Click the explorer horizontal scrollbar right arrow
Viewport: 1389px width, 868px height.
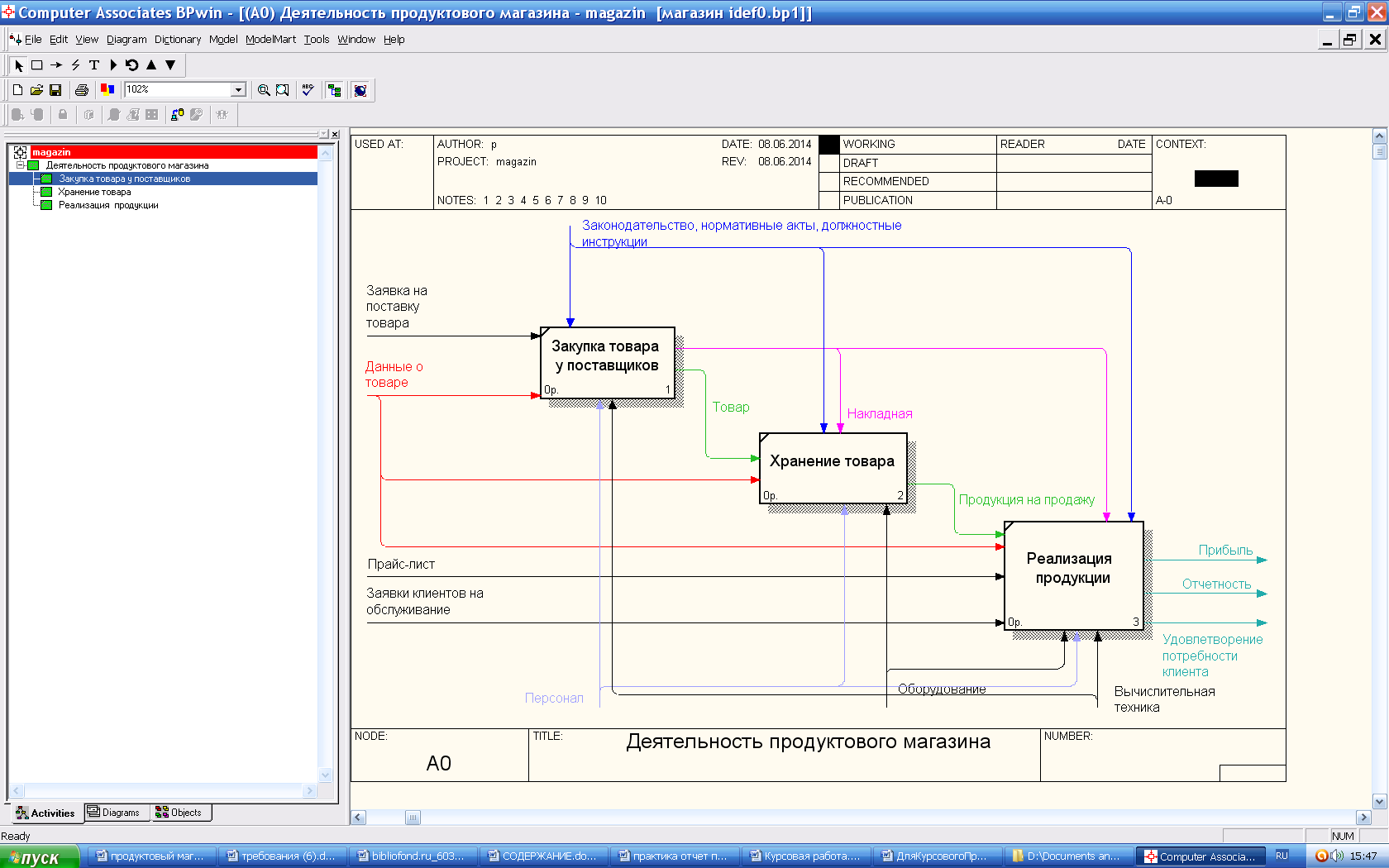coord(309,791)
